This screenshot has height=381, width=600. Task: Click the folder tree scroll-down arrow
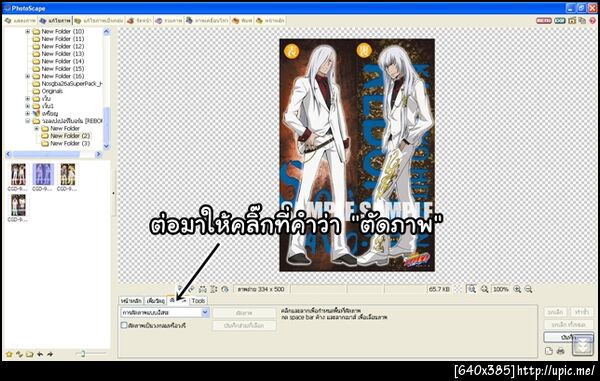point(106,146)
